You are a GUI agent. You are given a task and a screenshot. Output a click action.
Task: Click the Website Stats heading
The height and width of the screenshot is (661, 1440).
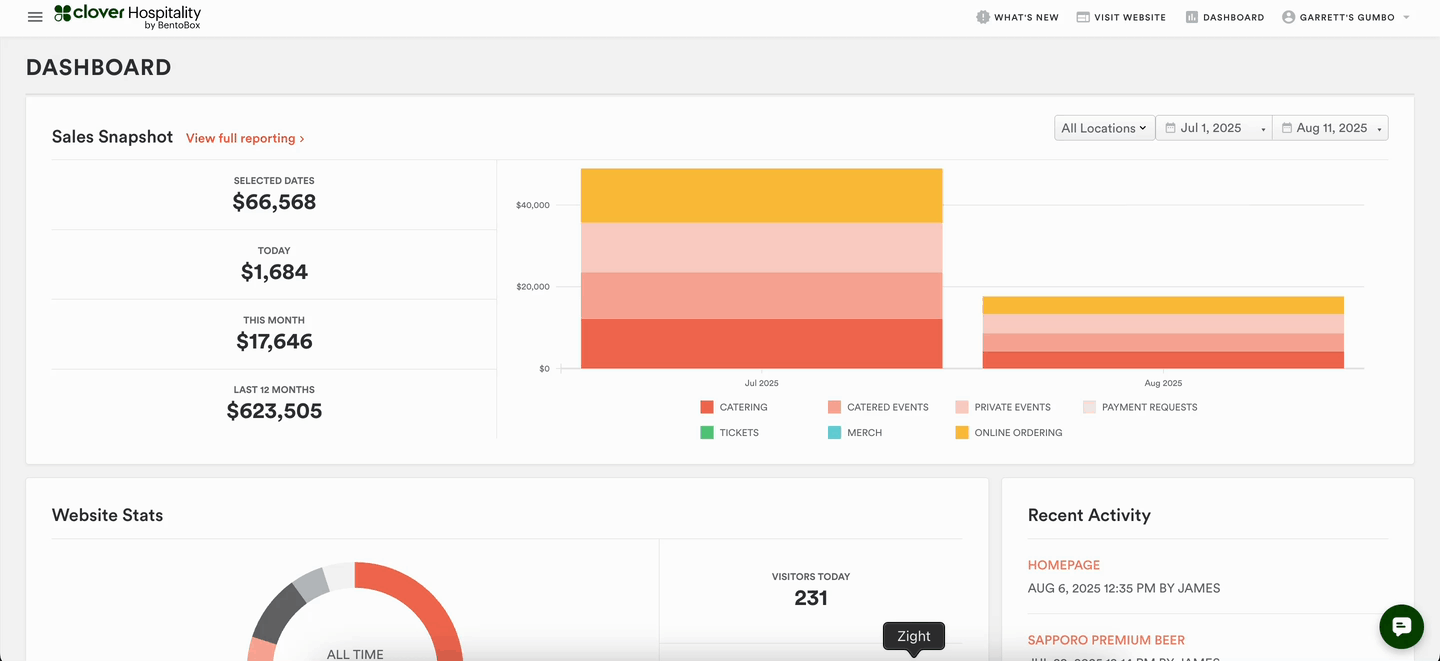pos(107,515)
